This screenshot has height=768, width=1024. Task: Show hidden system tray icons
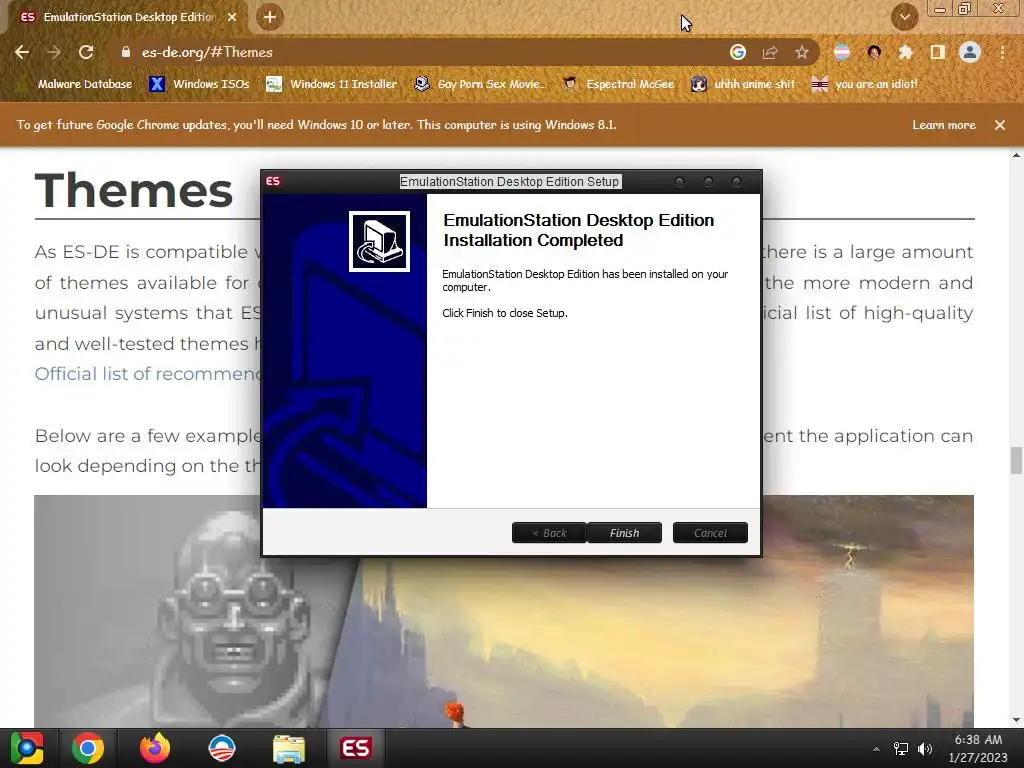point(876,749)
